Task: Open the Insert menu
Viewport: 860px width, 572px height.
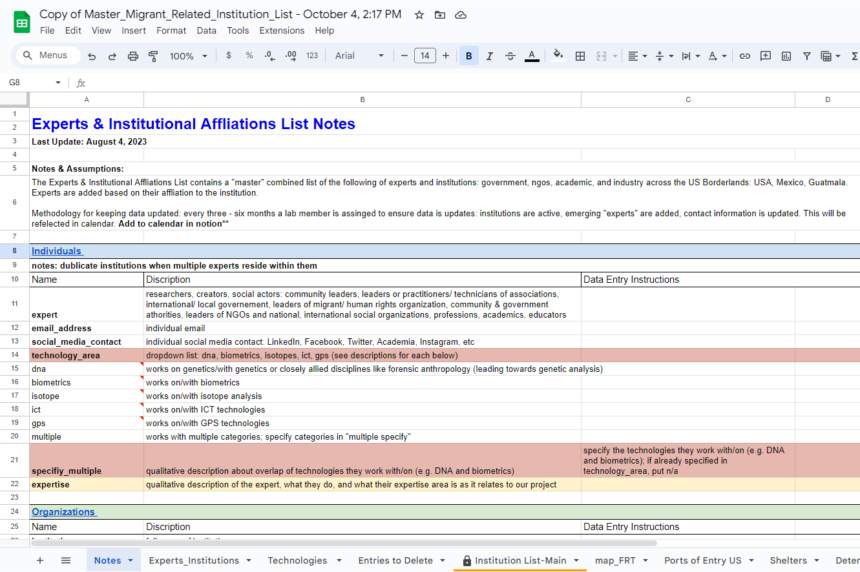Action: (x=134, y=31)
